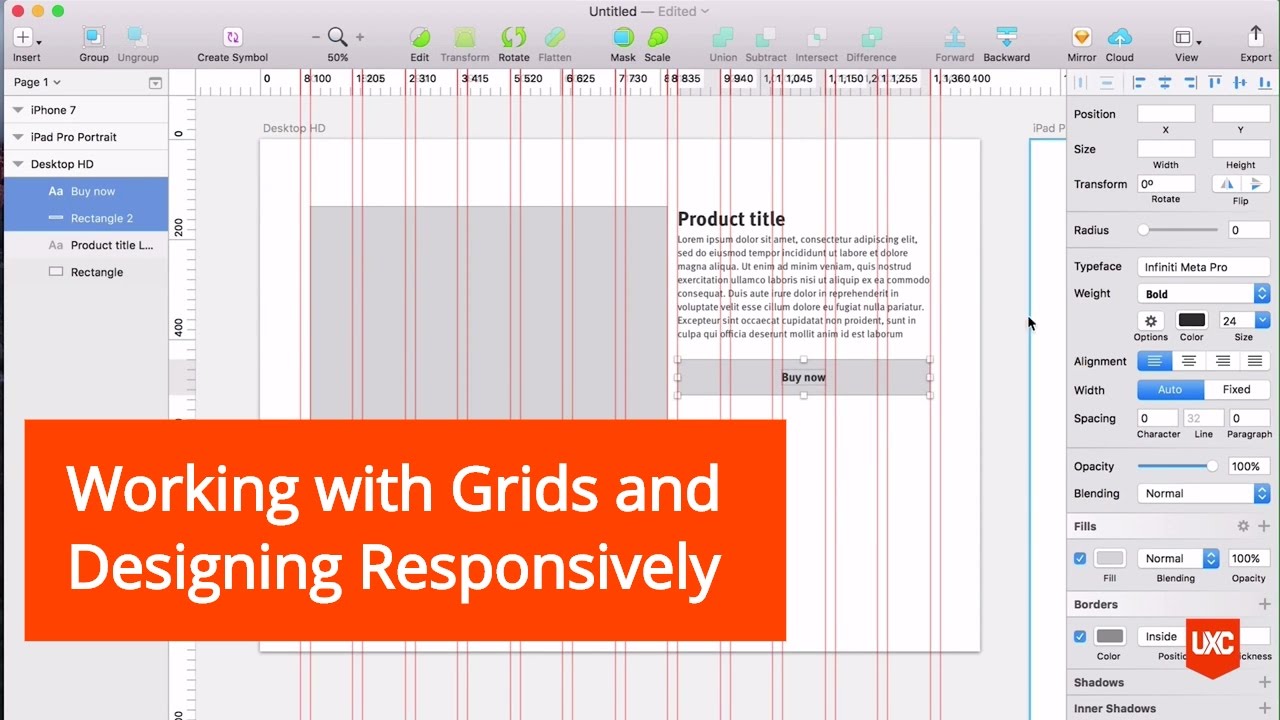Screen dimensions: 1280x720
Task: Open the Fill color swatch
Action: [1110, 558]
